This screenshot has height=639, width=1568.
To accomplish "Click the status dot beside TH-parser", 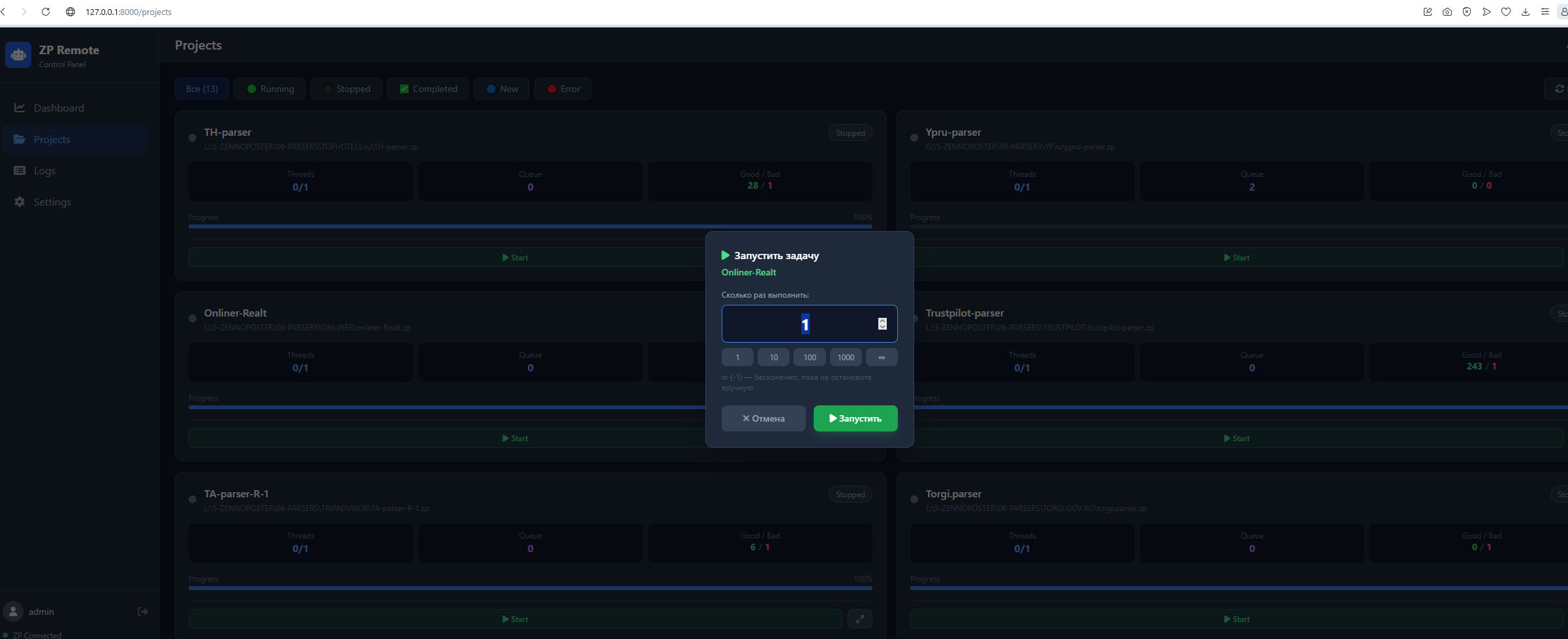I will pyautogui.click(x=192, y=138).
